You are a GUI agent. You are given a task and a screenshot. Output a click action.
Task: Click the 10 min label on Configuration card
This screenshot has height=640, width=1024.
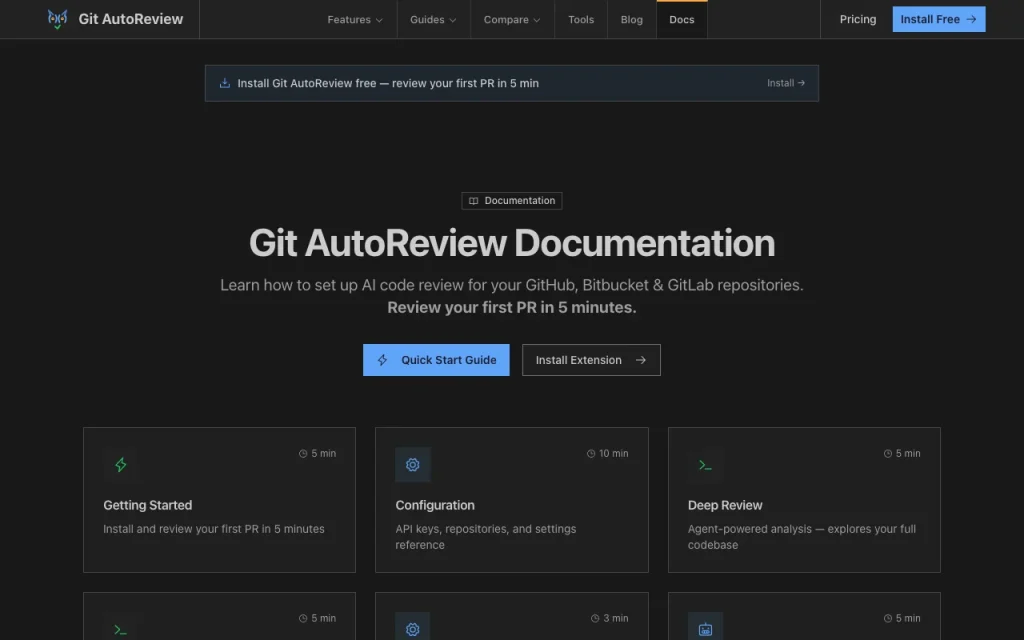(x=613, y=453)
